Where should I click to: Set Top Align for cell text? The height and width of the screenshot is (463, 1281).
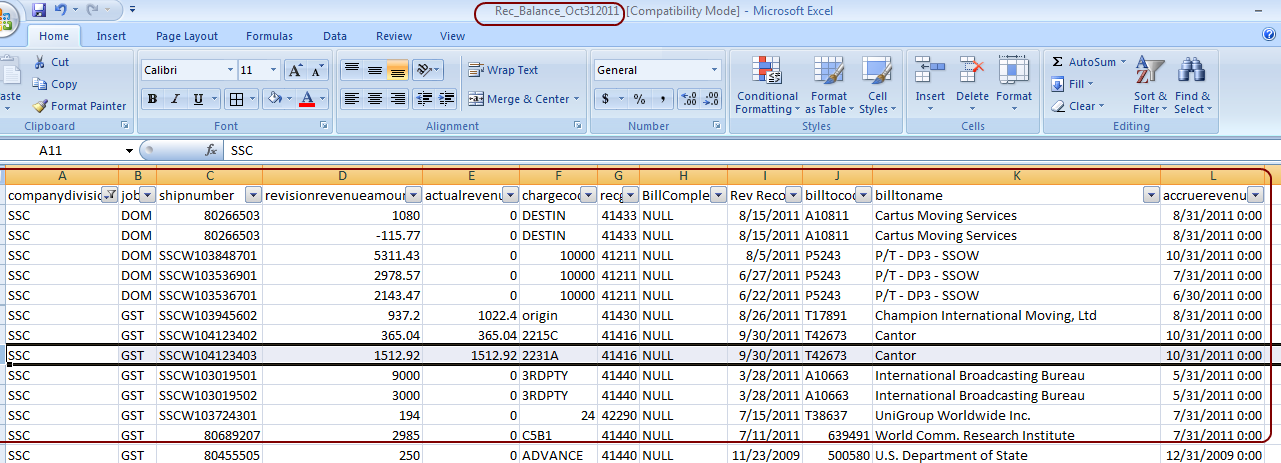[x=350, y=70]
